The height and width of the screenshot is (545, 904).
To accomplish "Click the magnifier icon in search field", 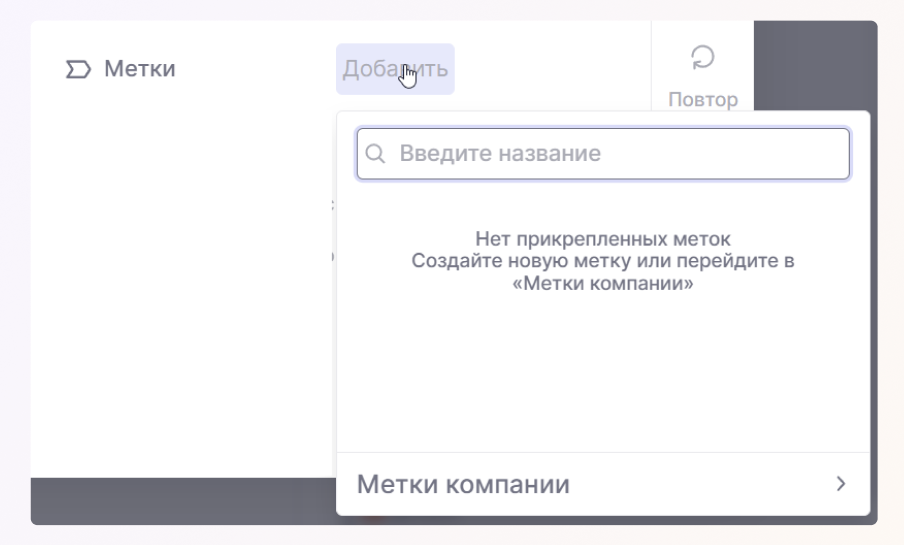I will pyautogui.click(x=376, y=154).
